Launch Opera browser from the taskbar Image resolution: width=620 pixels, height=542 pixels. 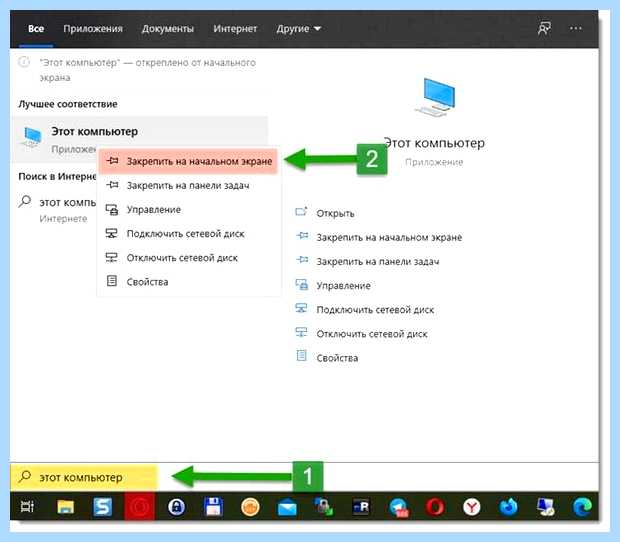click(435, 507)
